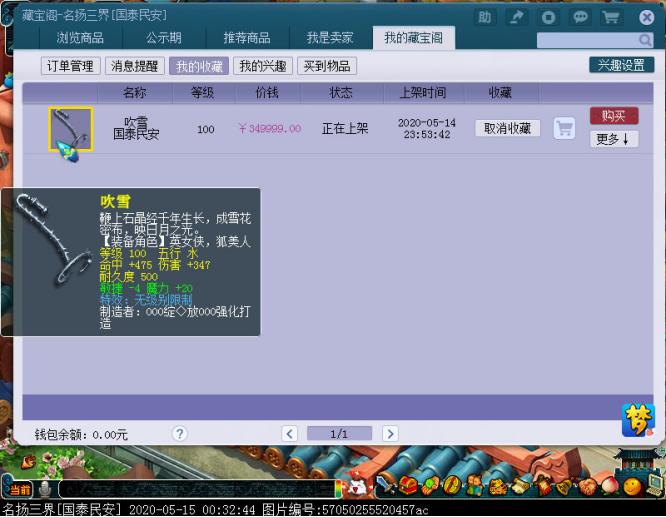
Task: Click the listing time 2020-05-14 23:53:42
Action: (427, 129)
